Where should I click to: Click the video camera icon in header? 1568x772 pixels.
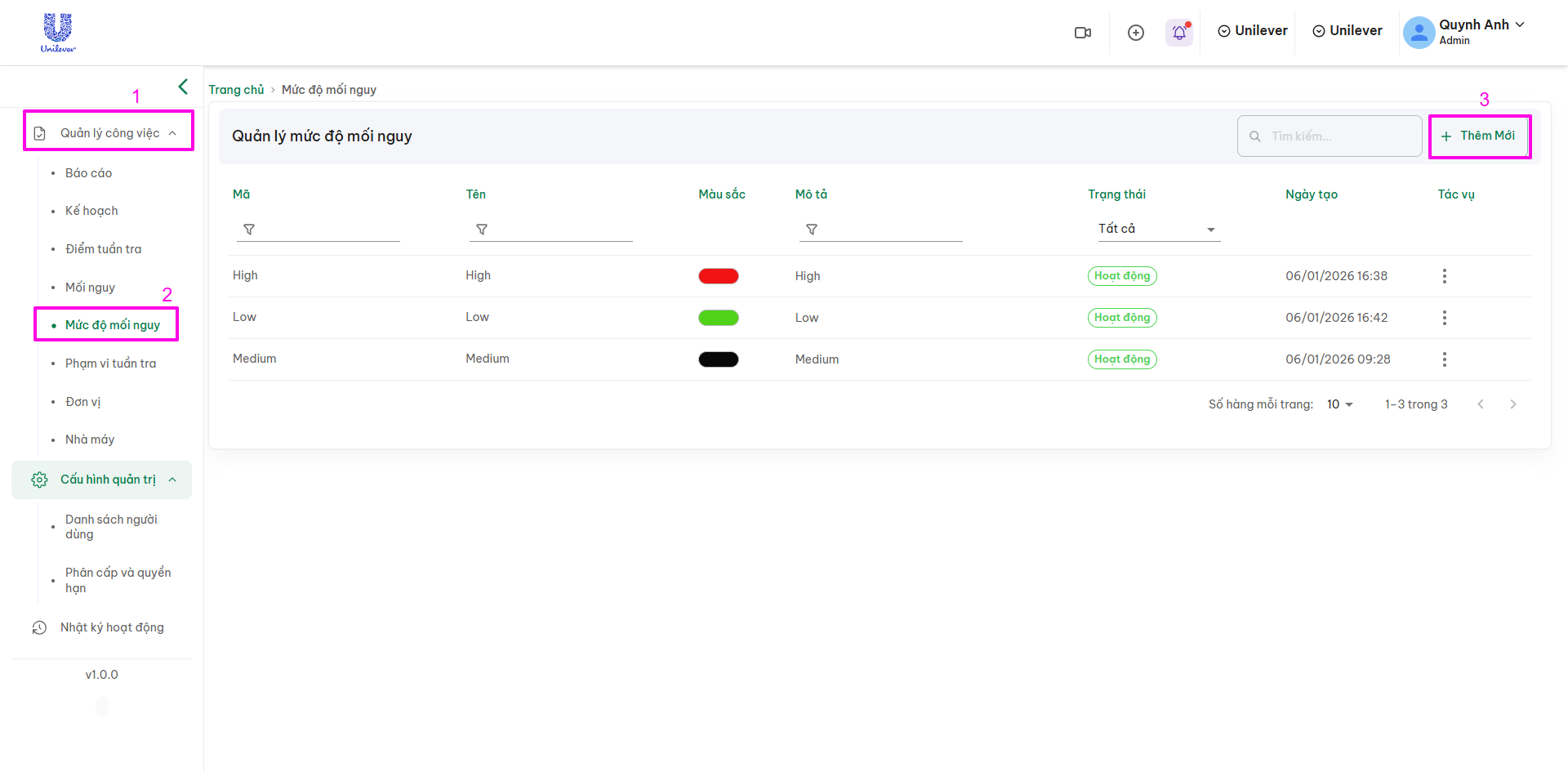coord(1083,33)
